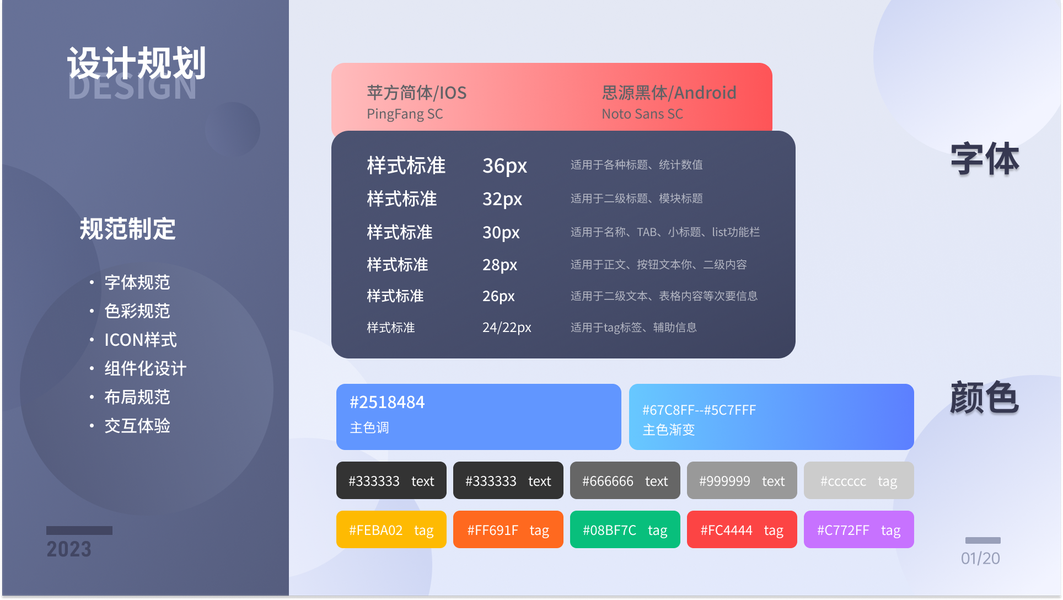Viewport: 1063px width, 600px height.
Task: Click description 适用于各种标题、统计数值
Action: pos(636,165)
